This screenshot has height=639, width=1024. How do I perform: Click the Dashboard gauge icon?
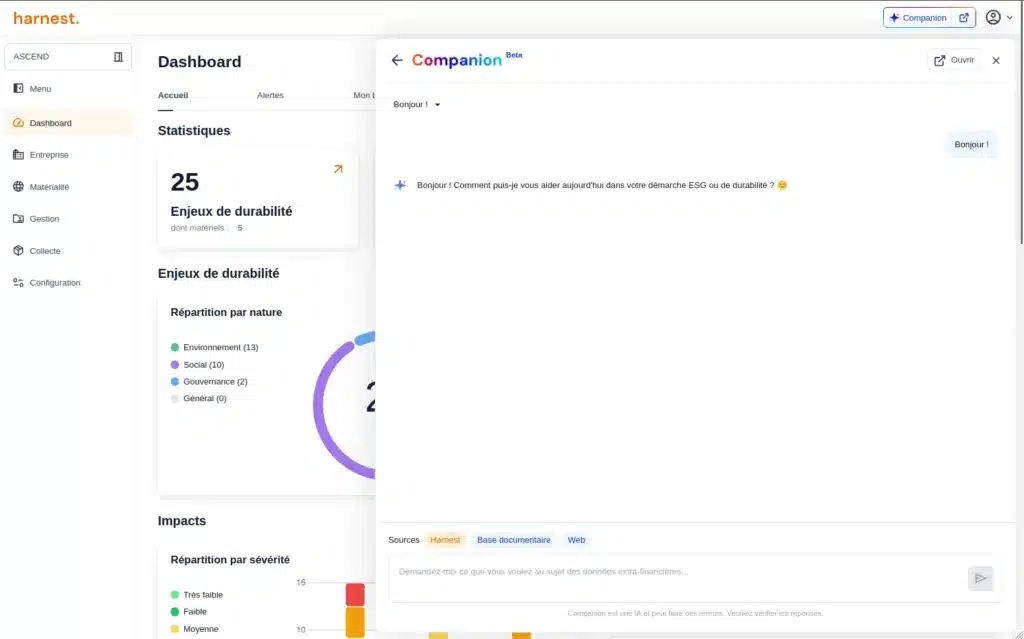(18, 123)
